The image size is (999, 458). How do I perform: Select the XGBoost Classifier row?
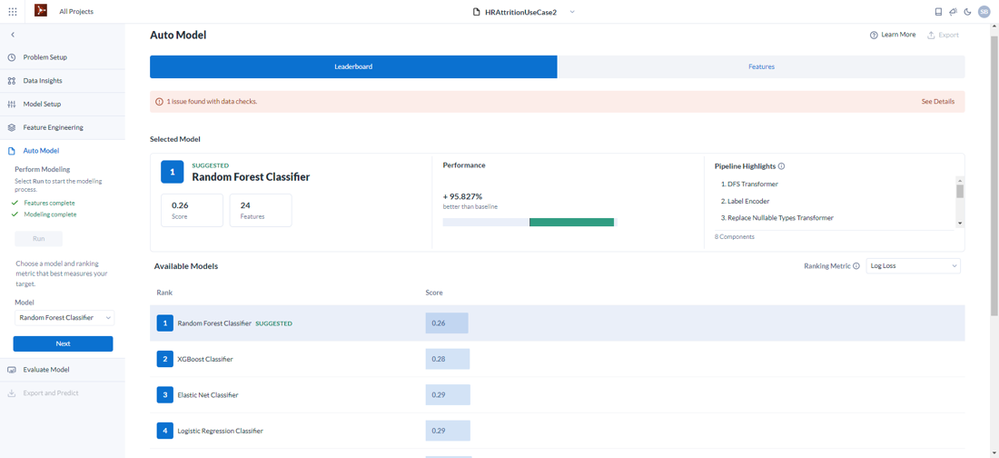557,359
